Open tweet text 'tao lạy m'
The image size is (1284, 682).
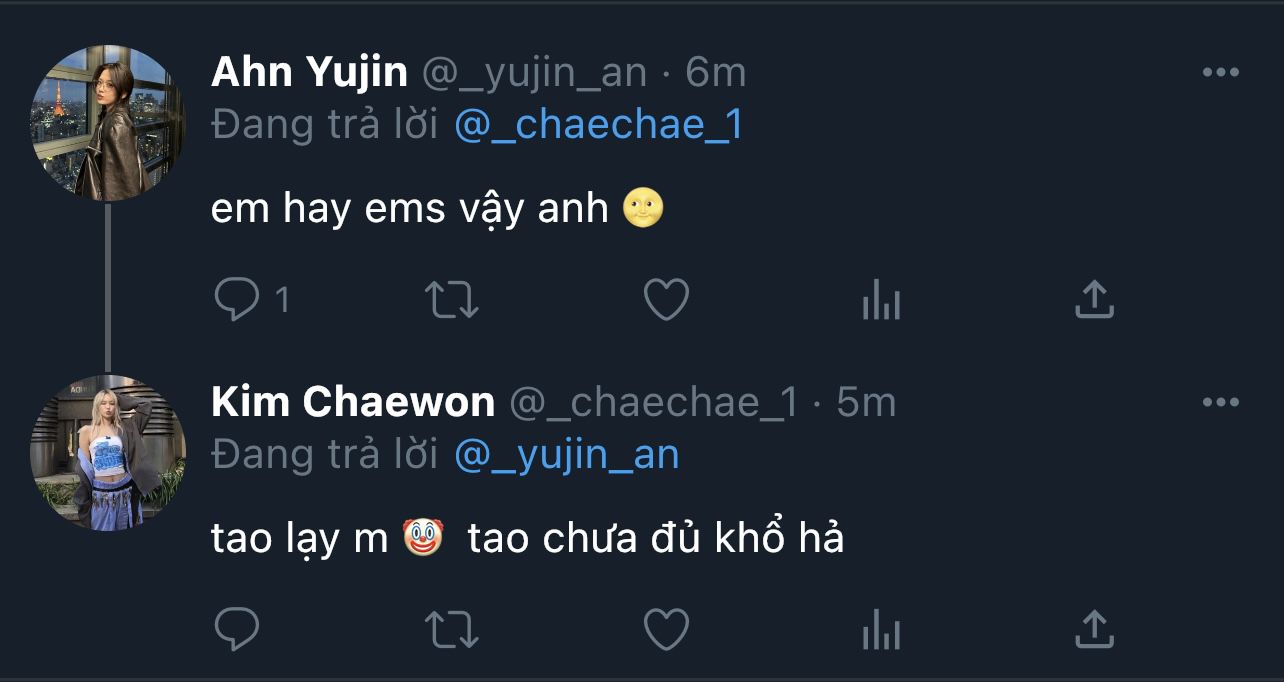pos(299,539)
